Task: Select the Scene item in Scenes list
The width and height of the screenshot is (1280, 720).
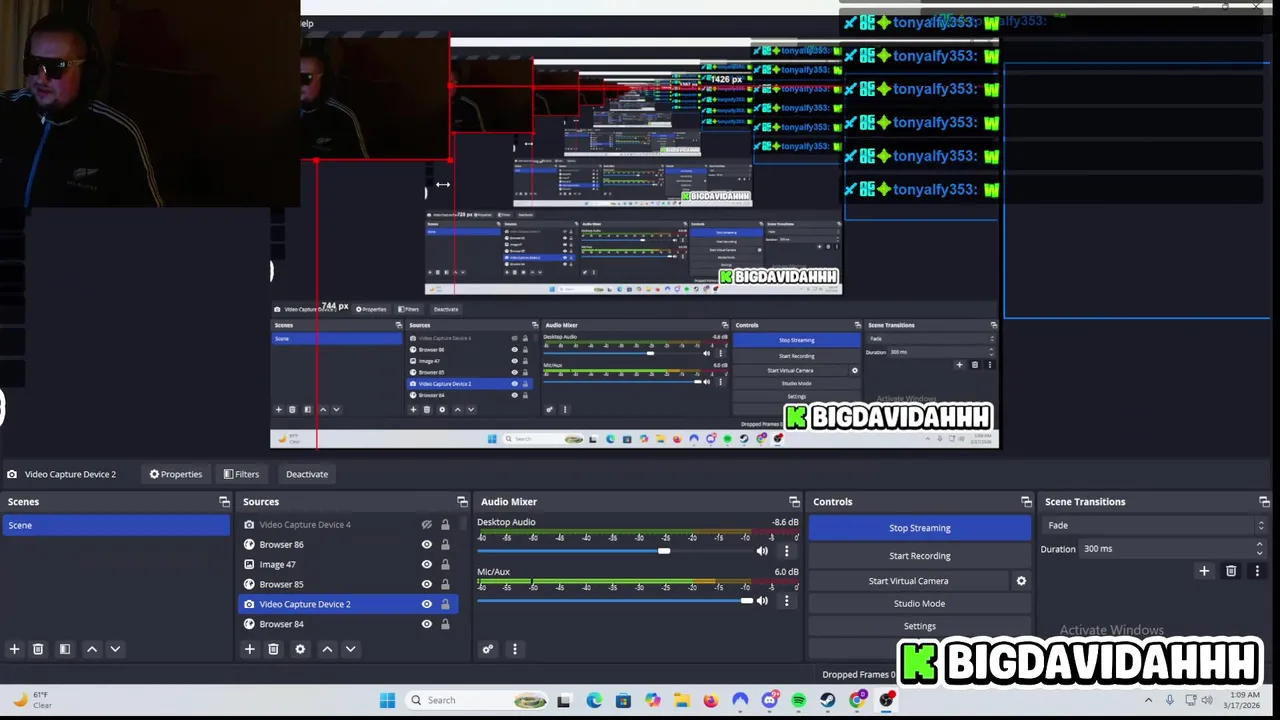Action: pyautogui.click(x=116, y=525)
